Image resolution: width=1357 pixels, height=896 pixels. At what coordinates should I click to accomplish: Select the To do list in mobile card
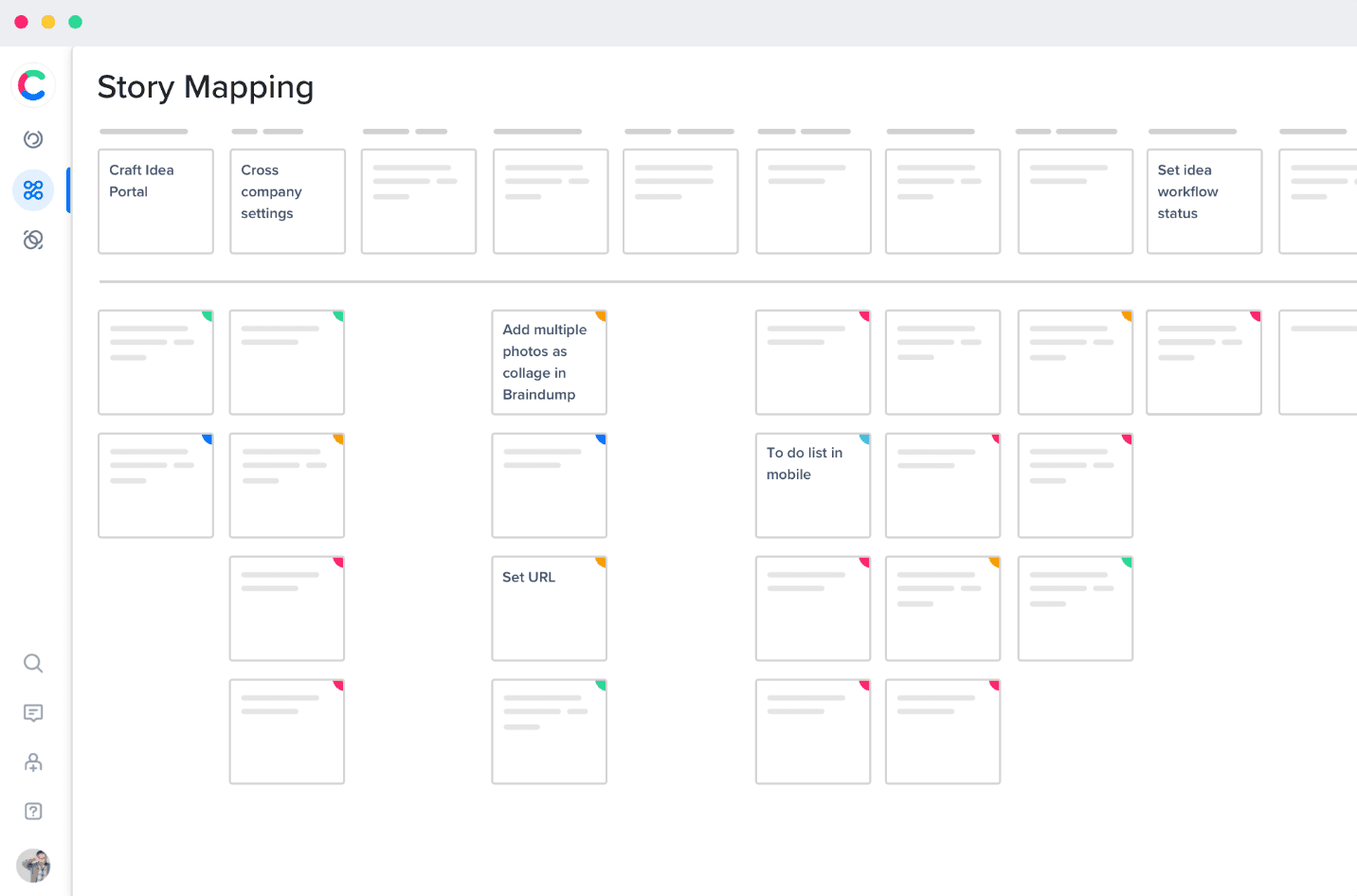(x=812, y=485)
